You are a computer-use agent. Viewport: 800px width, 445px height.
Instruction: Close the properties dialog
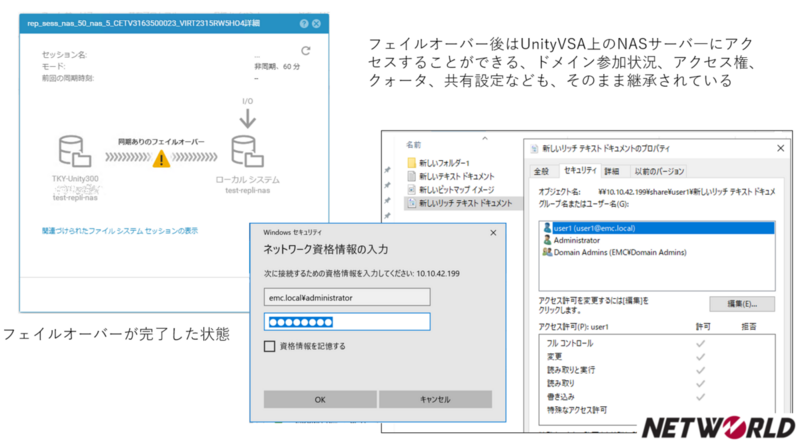[780, 149]
